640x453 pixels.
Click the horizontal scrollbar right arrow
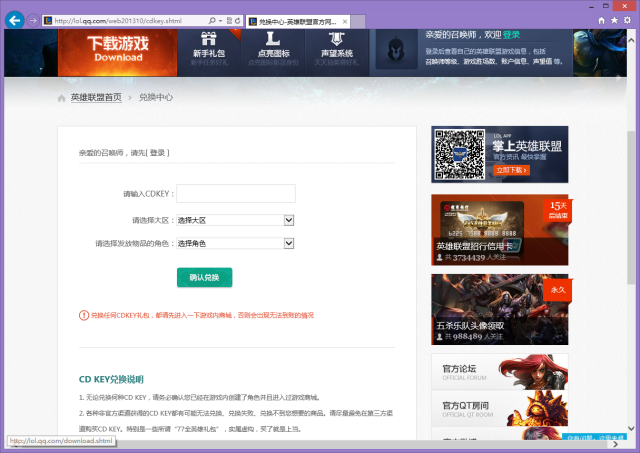[x=616, y=444]
